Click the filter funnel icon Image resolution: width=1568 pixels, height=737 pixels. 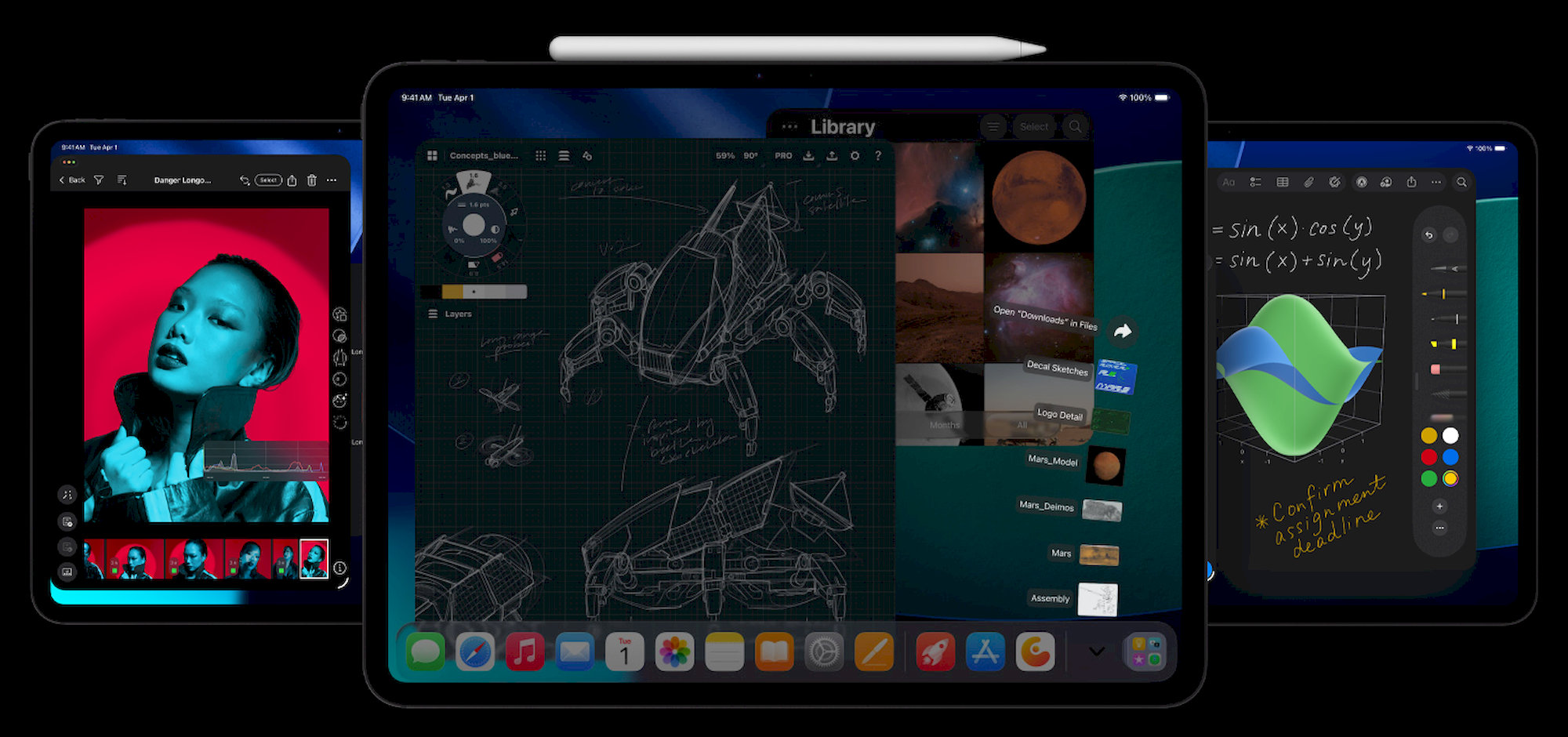point(99,180)
